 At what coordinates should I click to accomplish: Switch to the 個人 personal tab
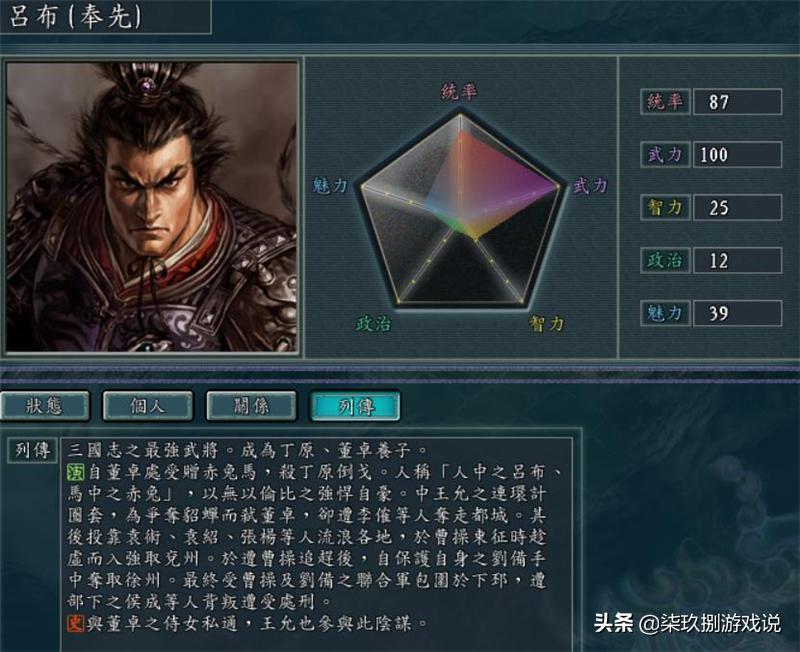point(147,406)
